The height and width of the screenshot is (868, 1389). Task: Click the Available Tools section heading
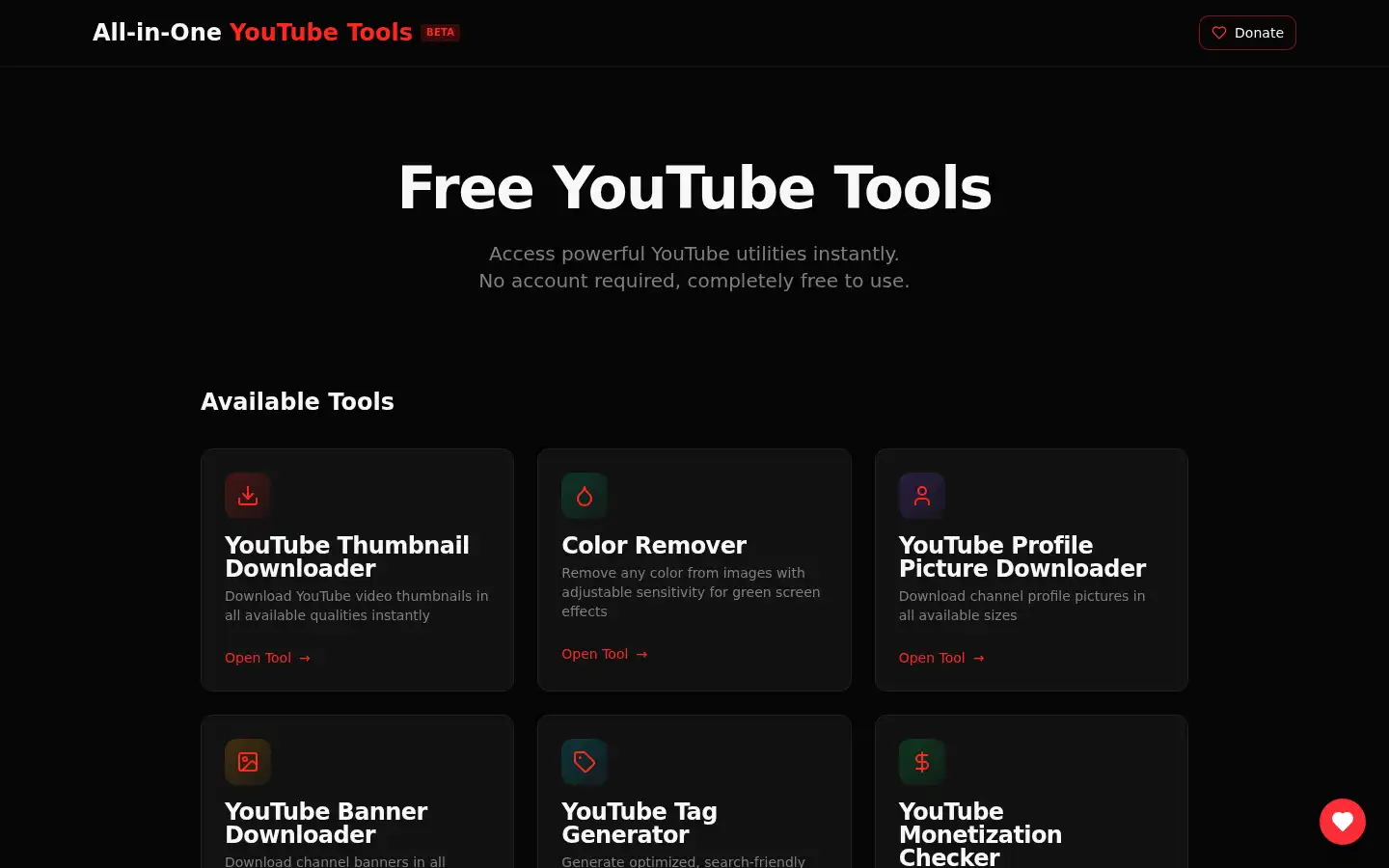click(x=297, y=401)
